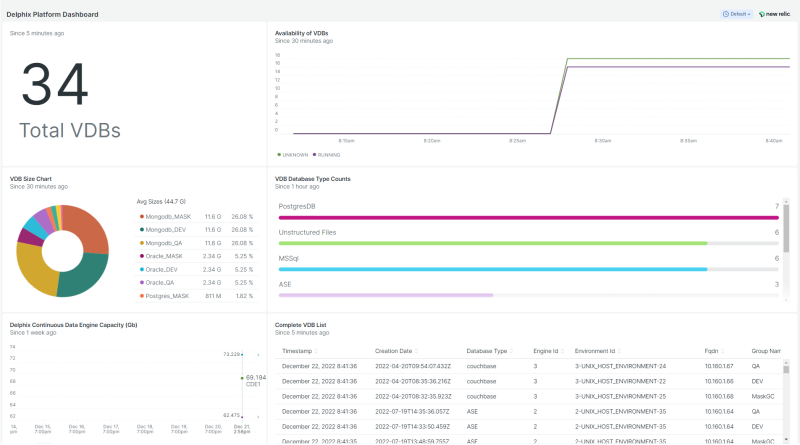Click the 2022-07-19T14:35:36.057Z creation date

point(412,412)
